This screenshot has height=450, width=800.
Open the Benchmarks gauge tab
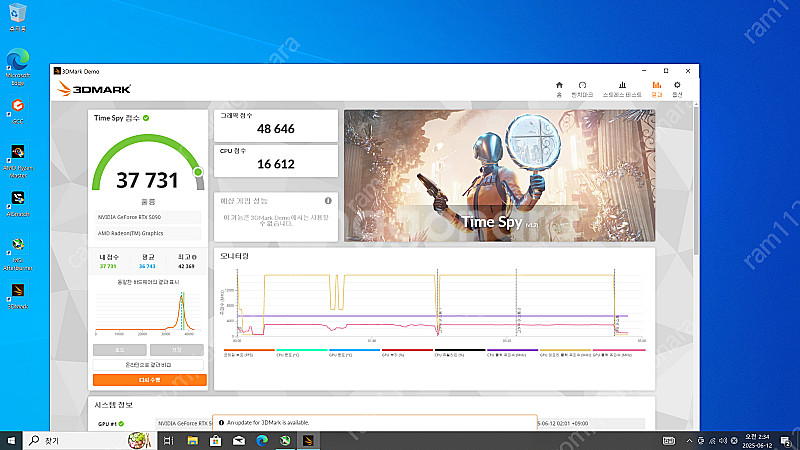click(x=582, y=89)
